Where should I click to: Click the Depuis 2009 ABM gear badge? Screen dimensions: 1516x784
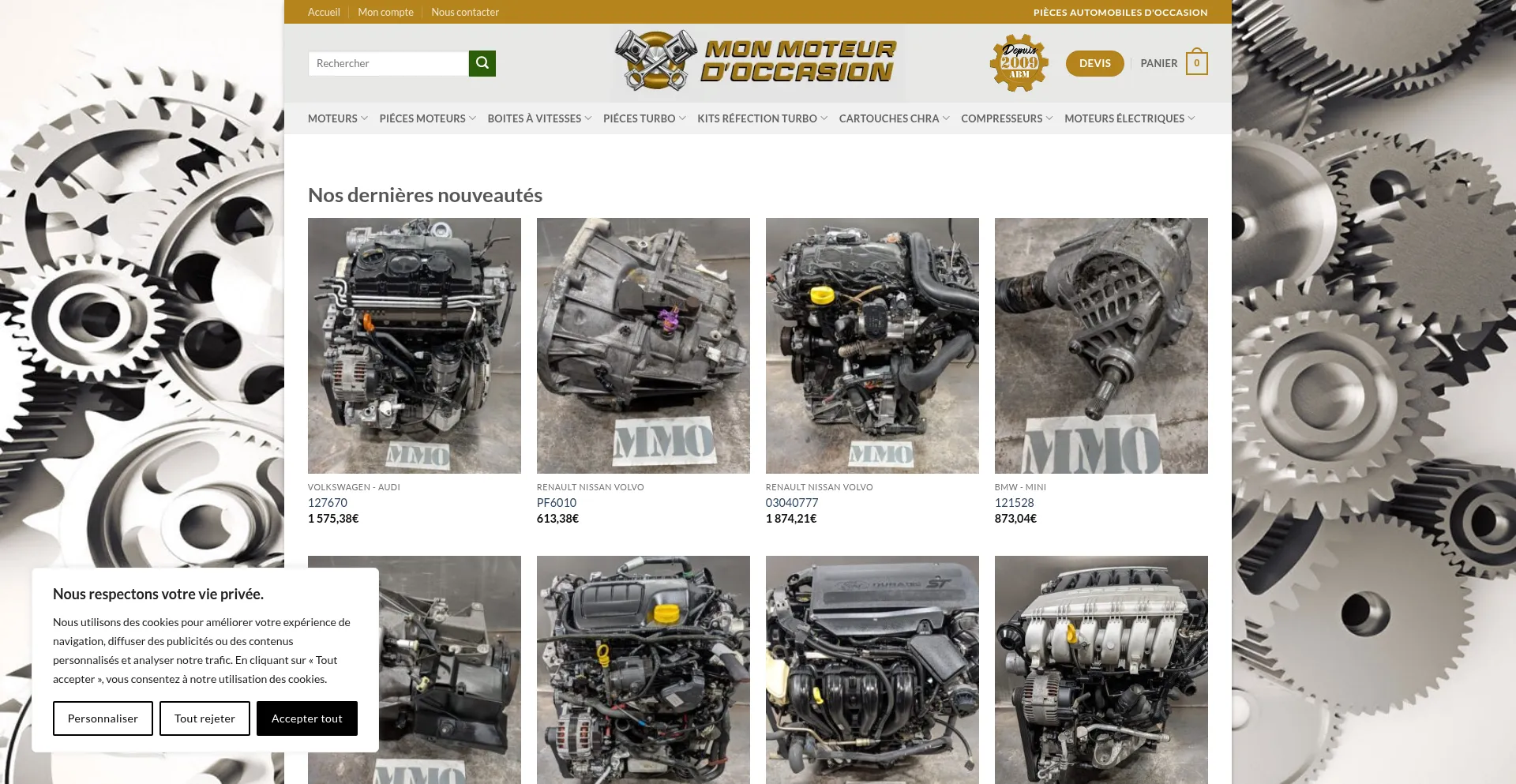click(x=1019, y=62)
